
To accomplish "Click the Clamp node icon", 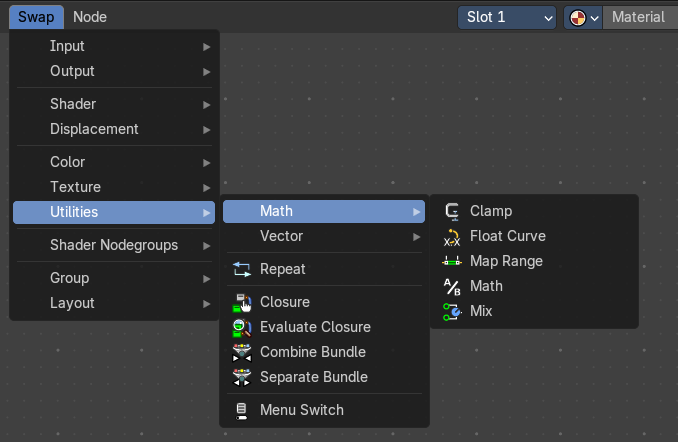I will (x=452, y=211).
